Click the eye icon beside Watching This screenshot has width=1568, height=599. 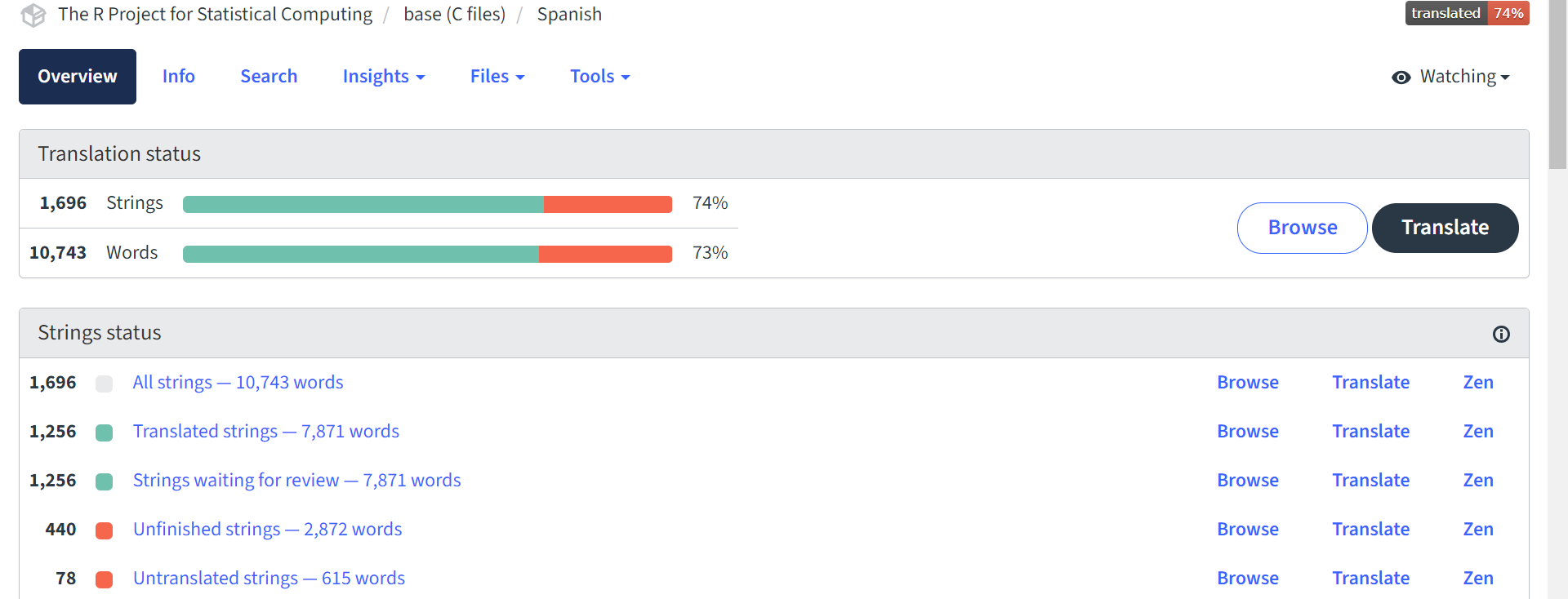point(1401,78)
